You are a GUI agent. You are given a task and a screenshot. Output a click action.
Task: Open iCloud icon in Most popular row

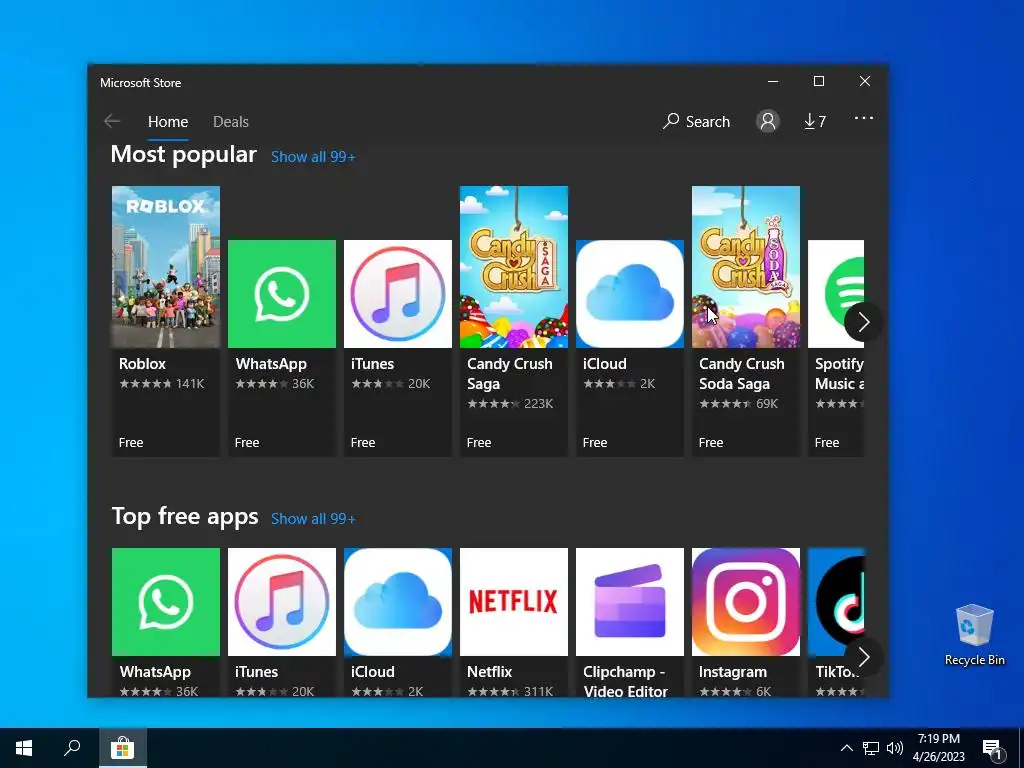point(630,294)
